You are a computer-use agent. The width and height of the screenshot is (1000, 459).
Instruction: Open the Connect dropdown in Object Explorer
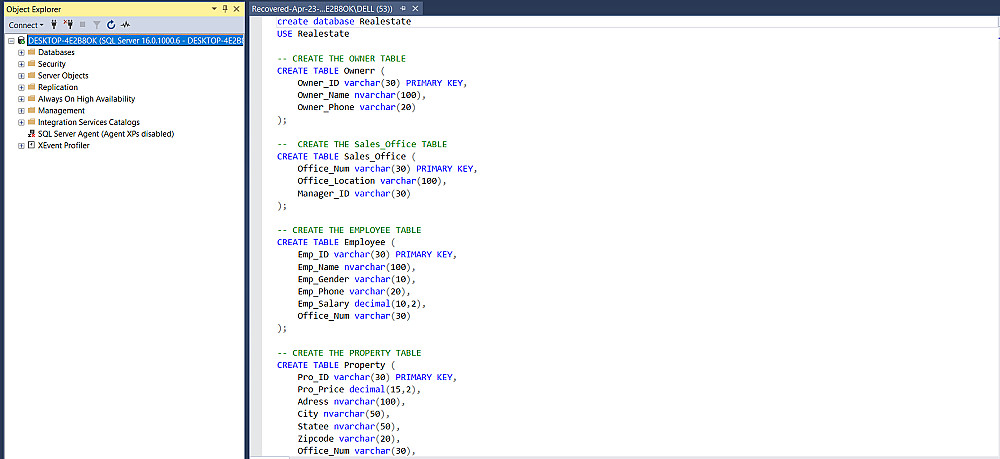pos(26,25)
